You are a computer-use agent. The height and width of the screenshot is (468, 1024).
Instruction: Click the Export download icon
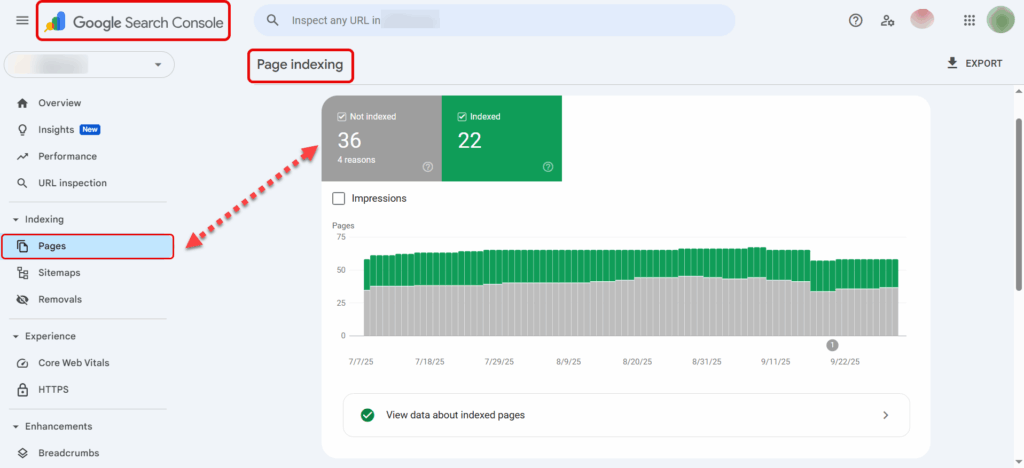coord(952,63)
